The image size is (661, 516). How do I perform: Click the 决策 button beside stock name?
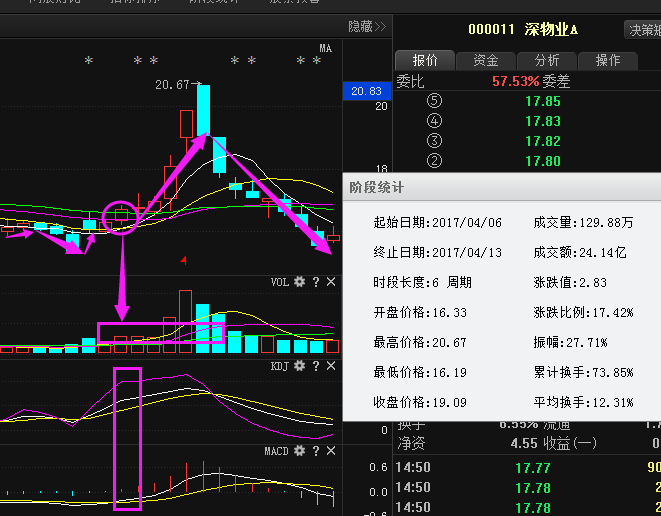642,30
